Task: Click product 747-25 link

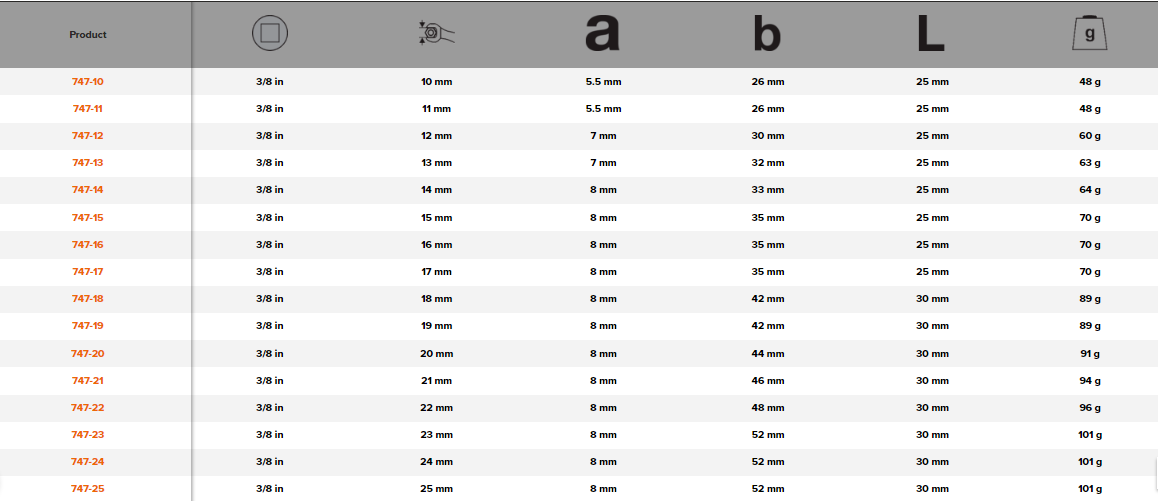Action: [88, 489]
